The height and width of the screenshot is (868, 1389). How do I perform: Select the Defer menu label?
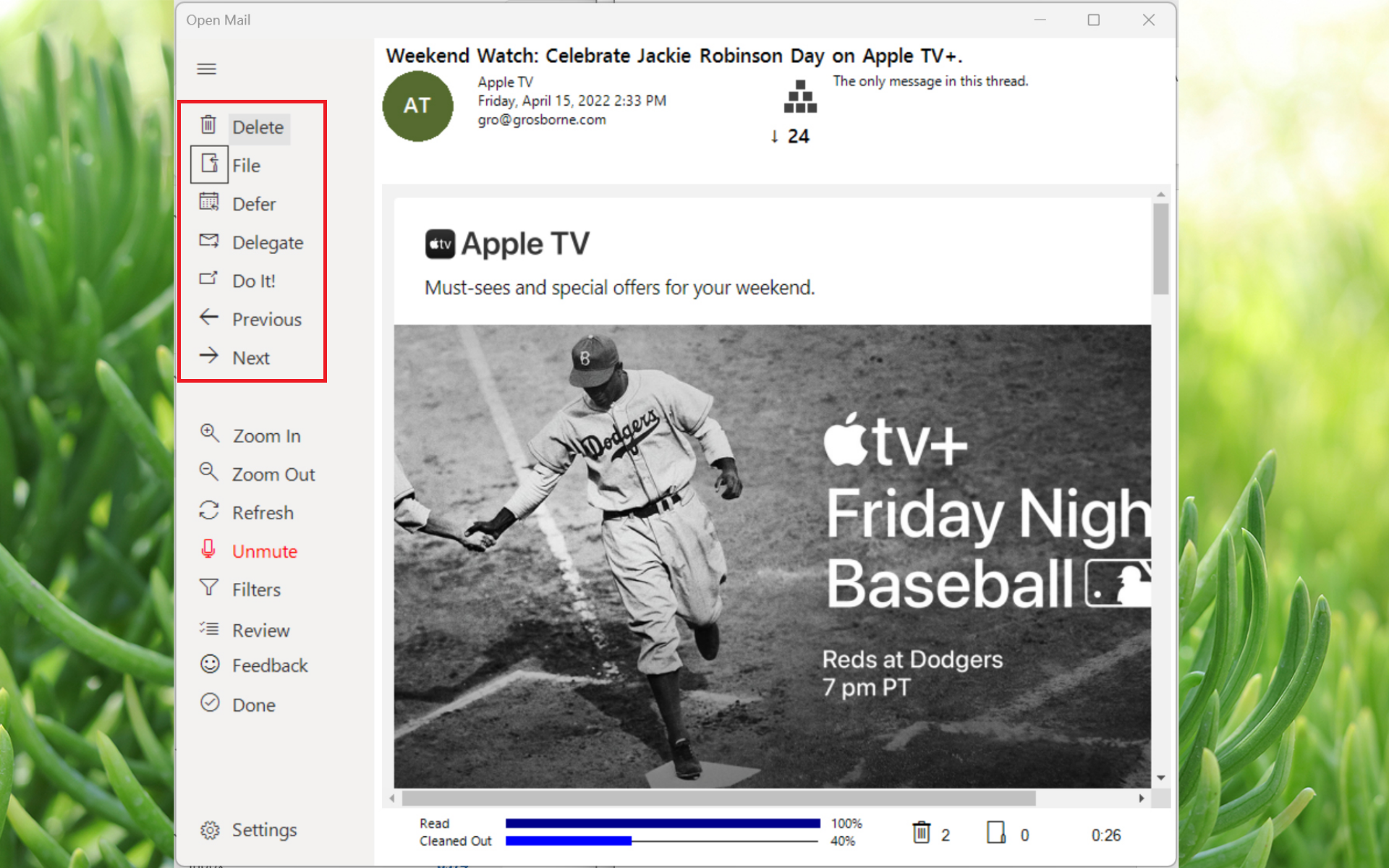[x=254, y=204]
